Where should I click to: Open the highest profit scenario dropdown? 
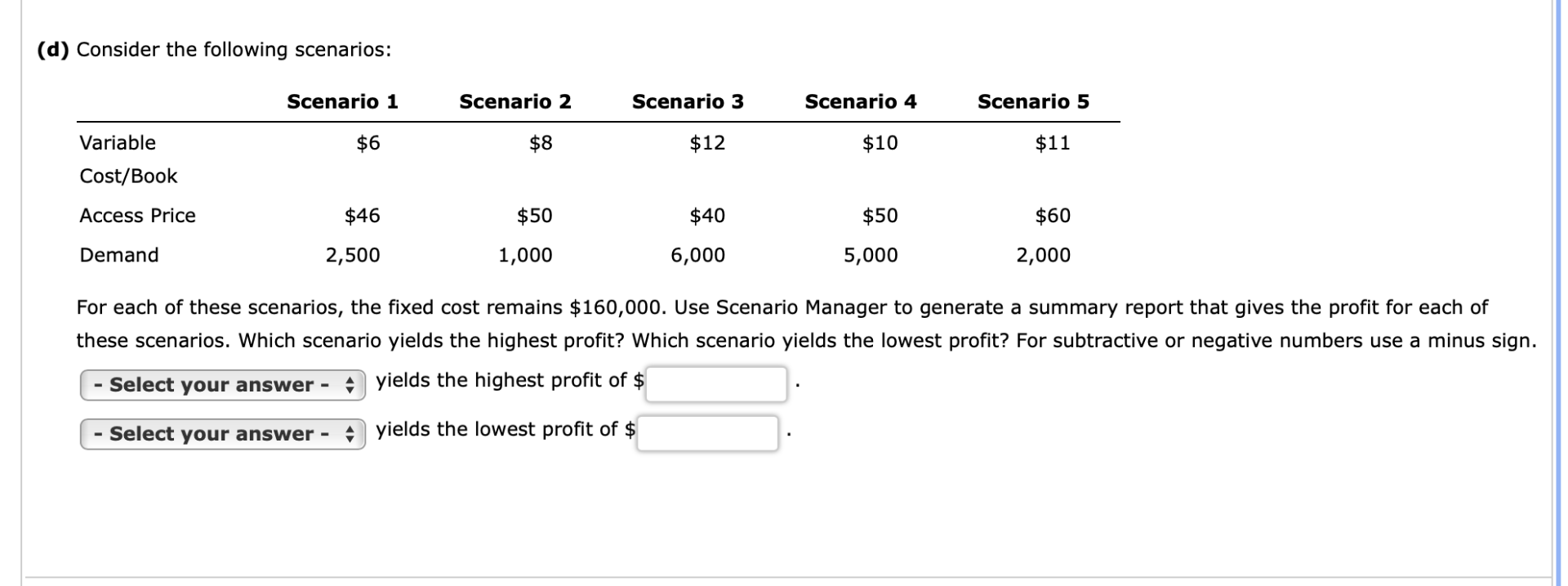coord(222,384)
